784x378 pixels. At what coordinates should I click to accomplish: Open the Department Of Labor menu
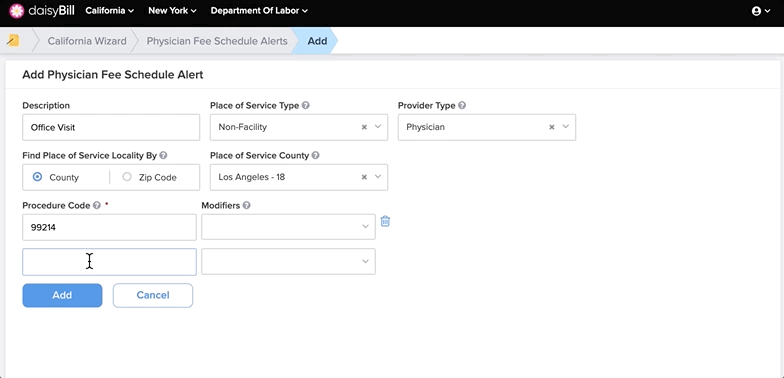pyautogui.click(x=259, y=10)
